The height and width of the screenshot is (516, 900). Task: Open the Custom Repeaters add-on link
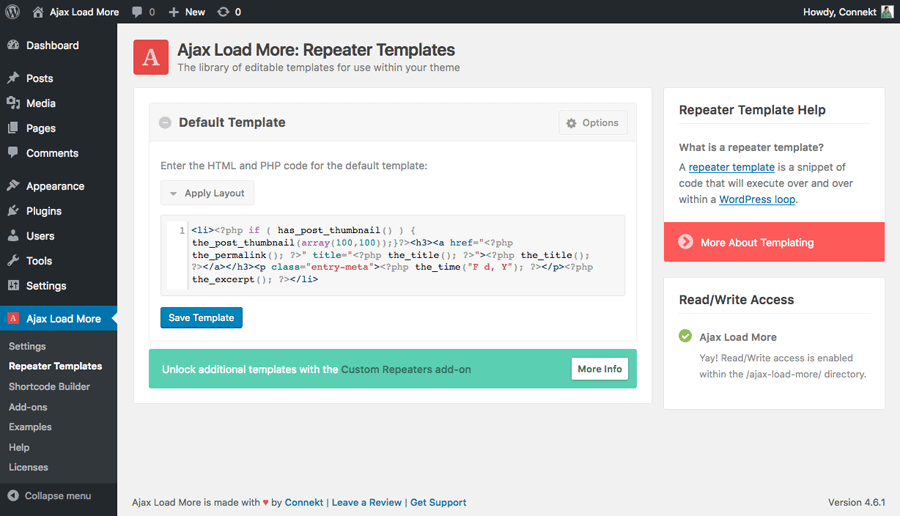point(406,370)
